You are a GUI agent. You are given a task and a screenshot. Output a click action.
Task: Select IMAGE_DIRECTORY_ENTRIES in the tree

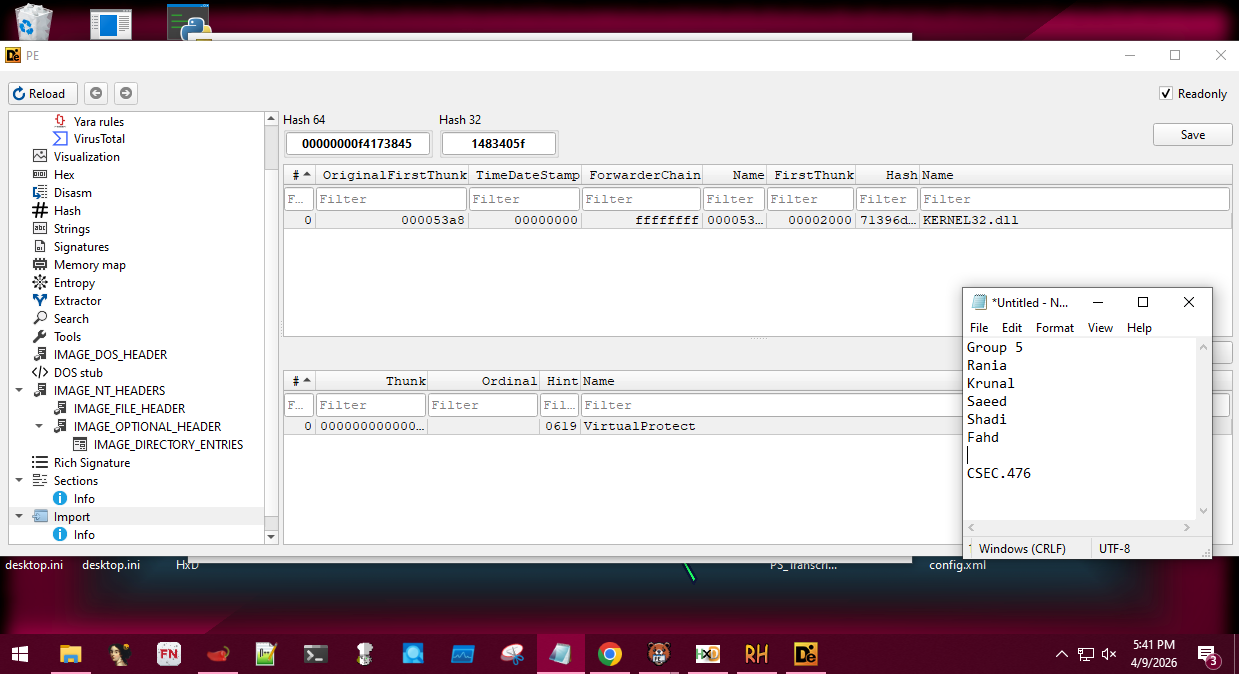(168, 445)
